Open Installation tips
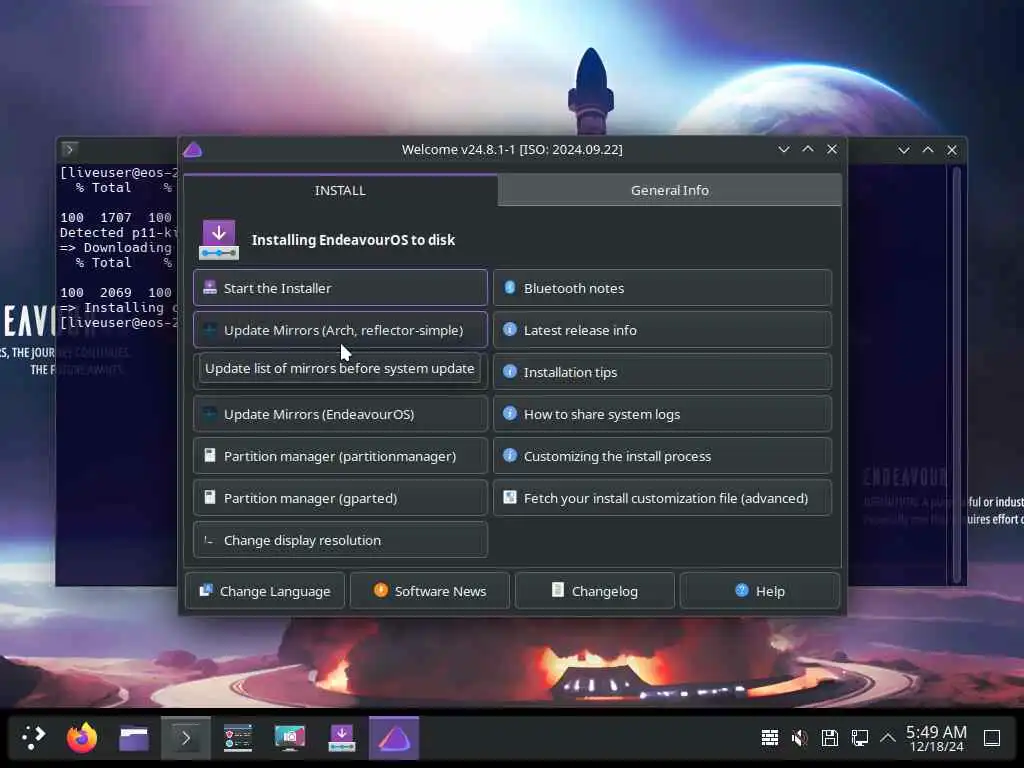The image size is (1024, 768). [x=662, y=372]
